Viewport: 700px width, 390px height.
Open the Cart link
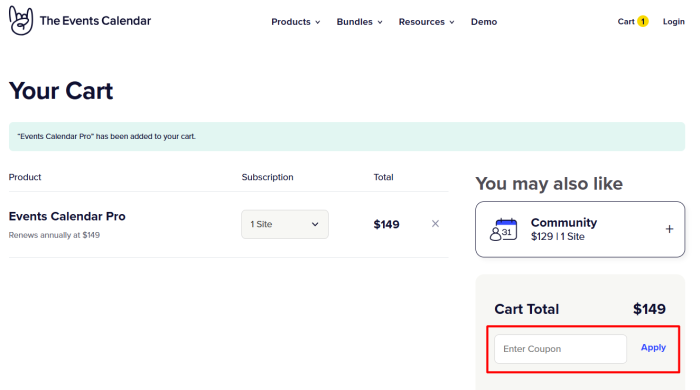(626, 21)
